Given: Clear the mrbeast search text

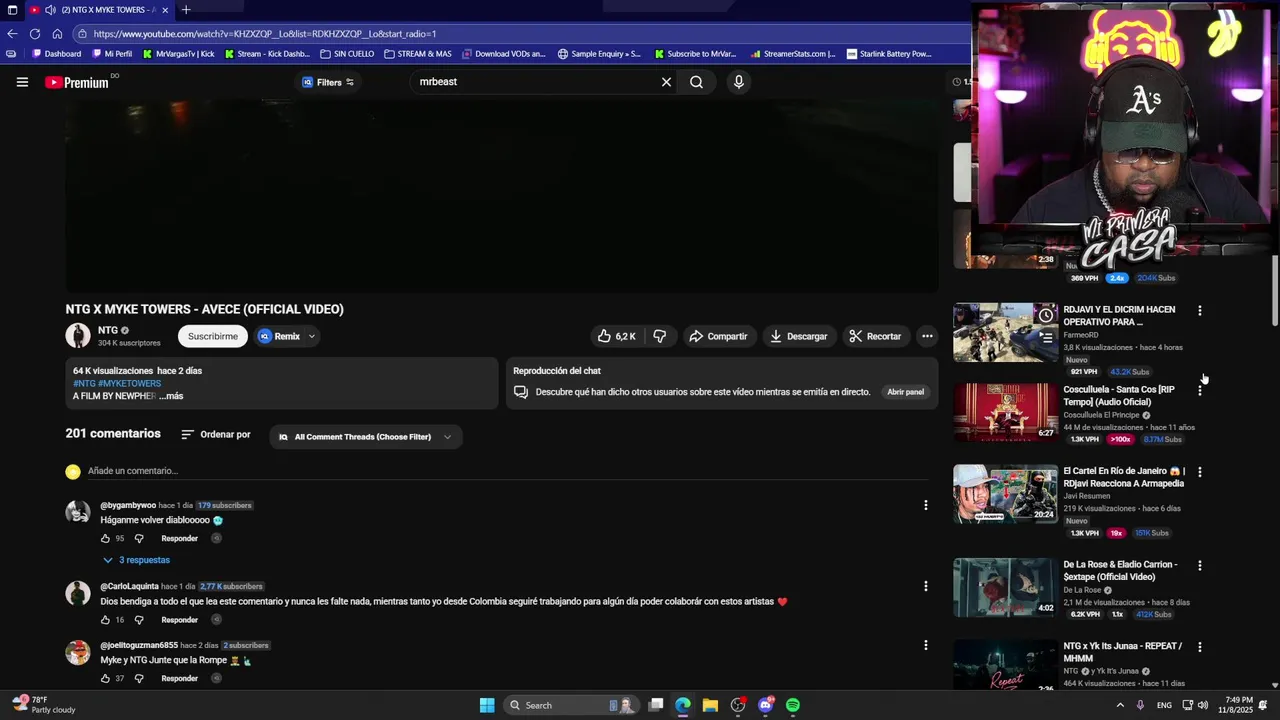Looking at the screenshot, I should [x=666, y=82].
